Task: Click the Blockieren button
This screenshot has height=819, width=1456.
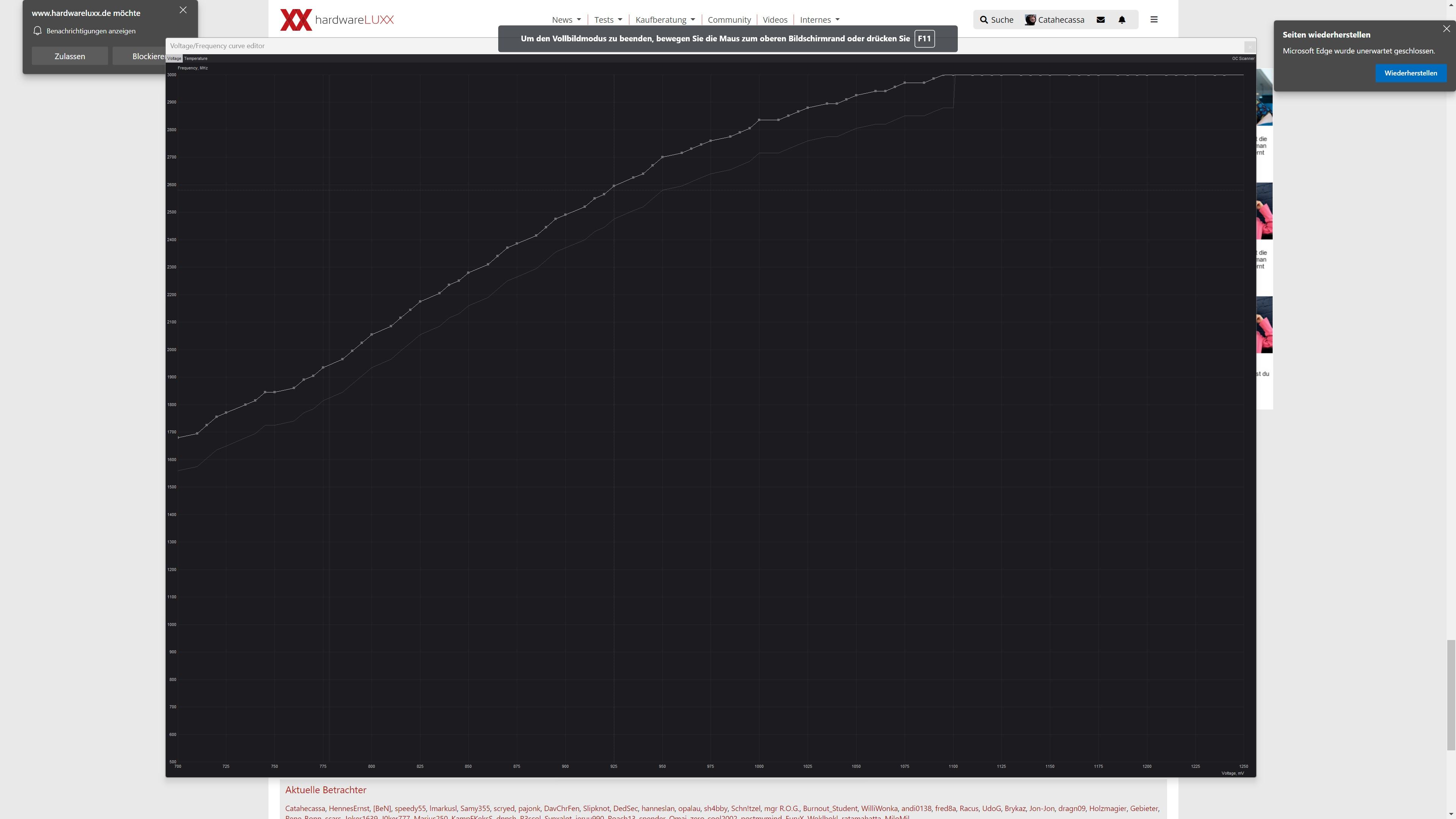Action: click(x=139, y=56)
